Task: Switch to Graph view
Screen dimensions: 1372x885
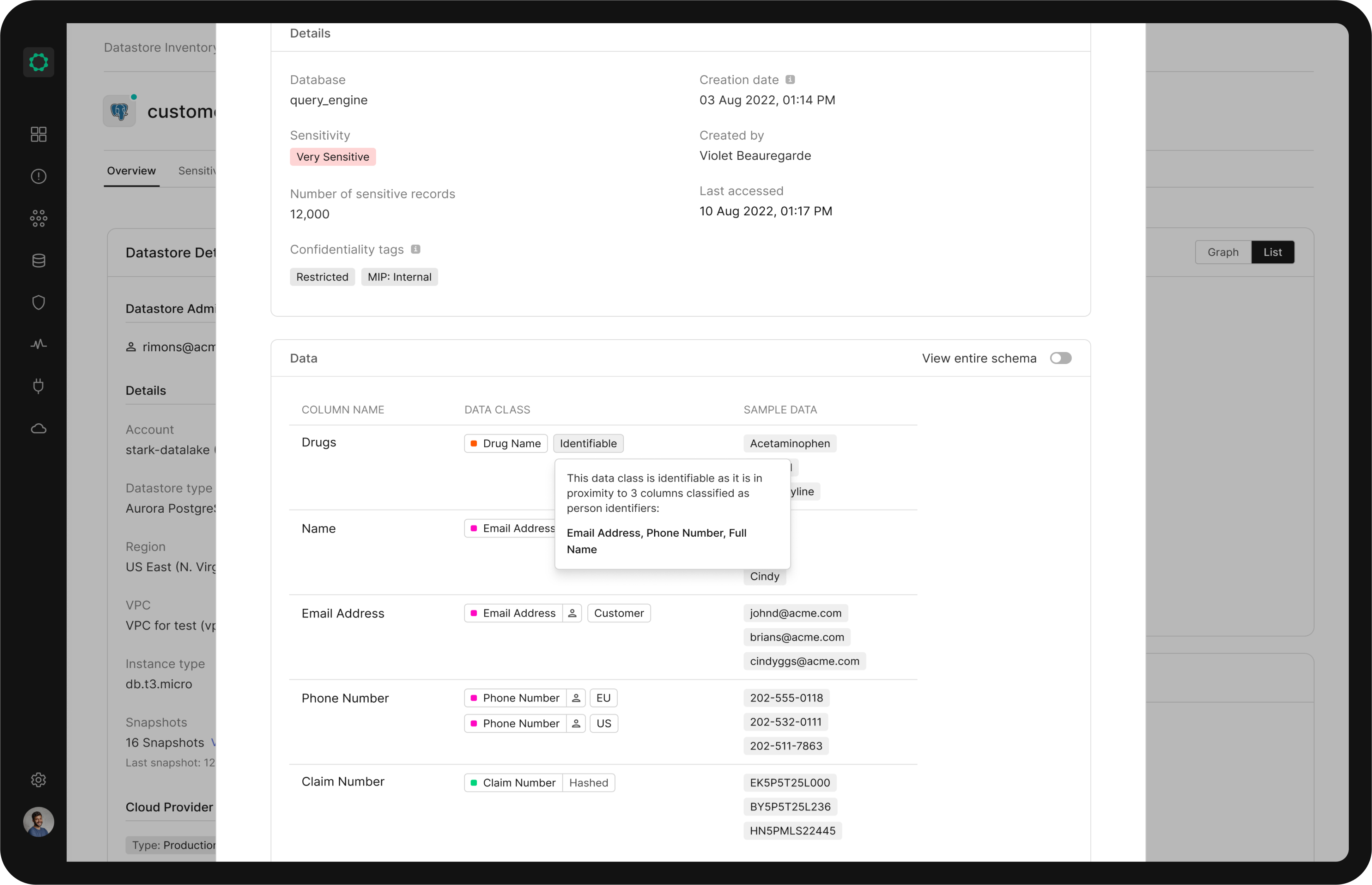Action: 1222,252
